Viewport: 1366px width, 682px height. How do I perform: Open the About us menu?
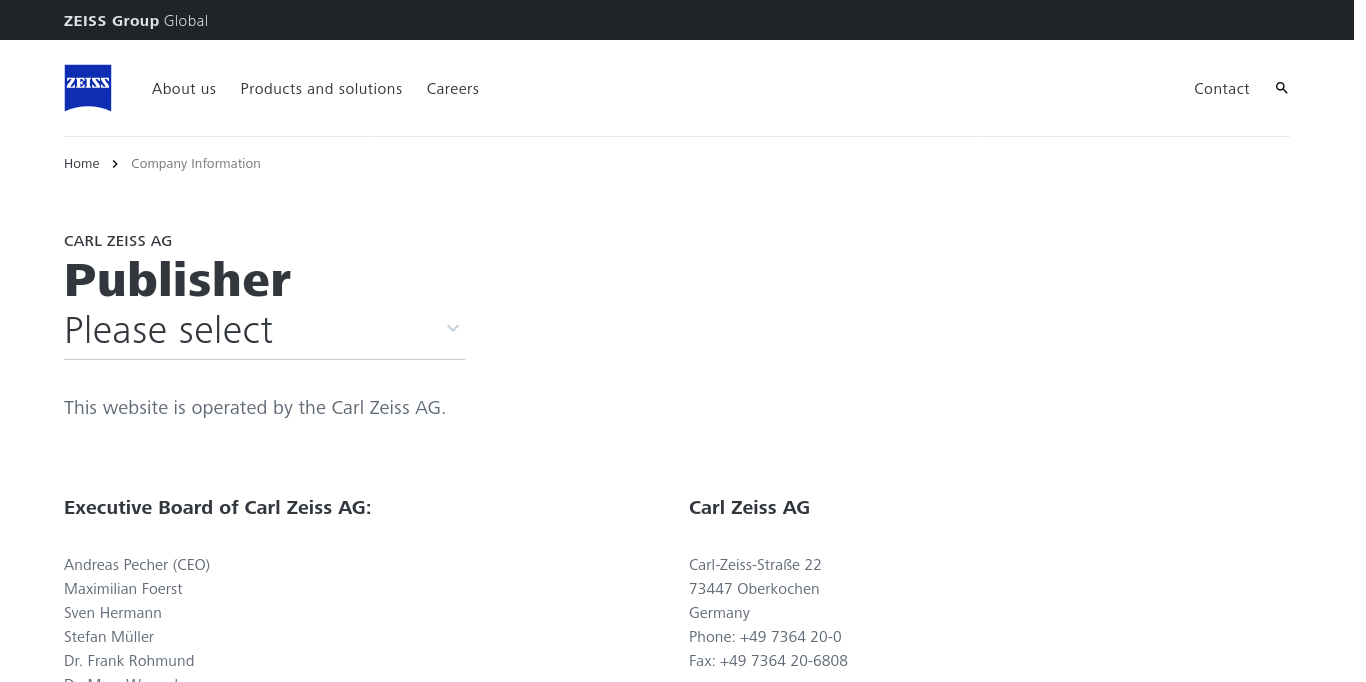pos(184,89)
